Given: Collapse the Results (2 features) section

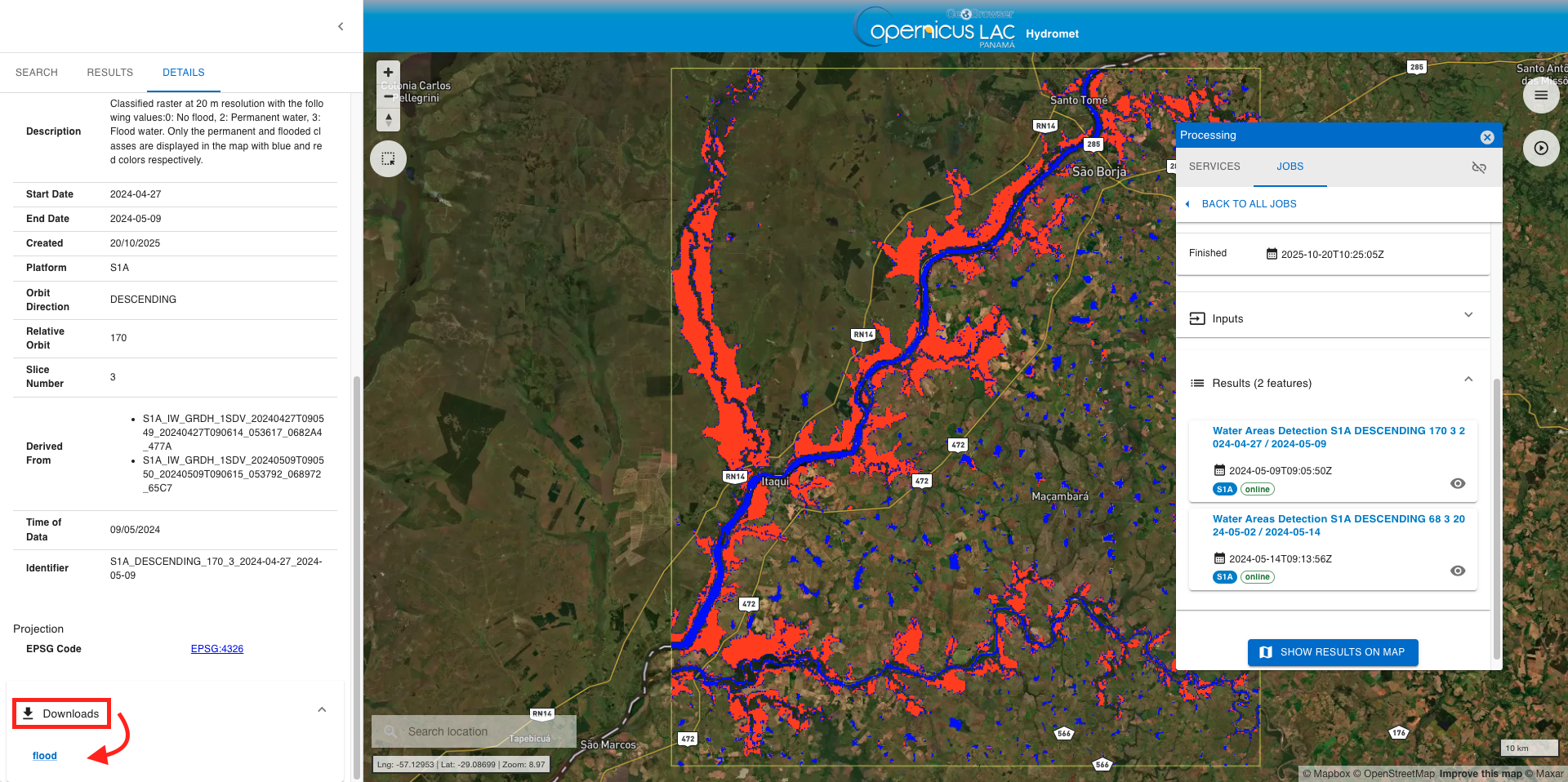Looking at the screenshot, I should pos(1468,380).
